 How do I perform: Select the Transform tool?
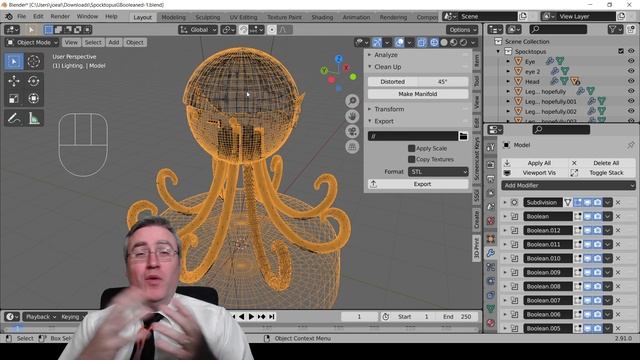[33, 98]
